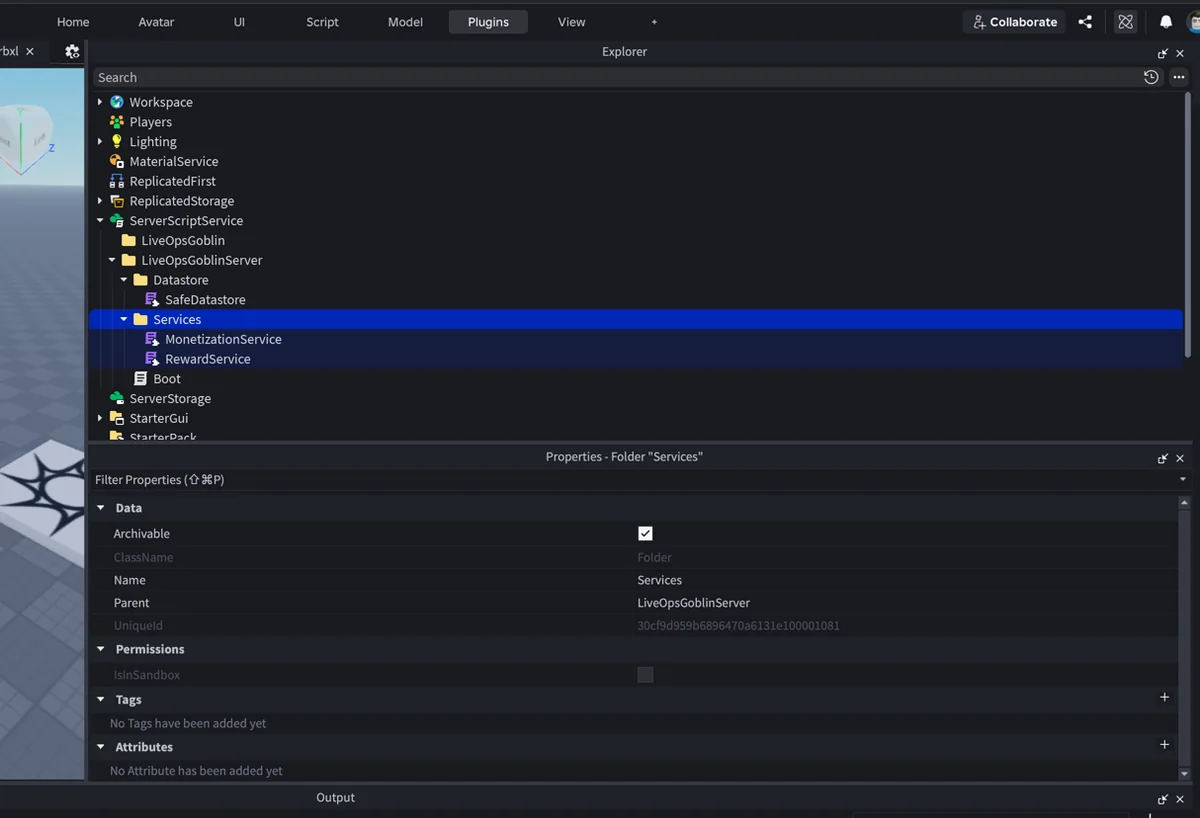Click the RewardService module script icon
The image size is (1200, 818).
[153, 359]
